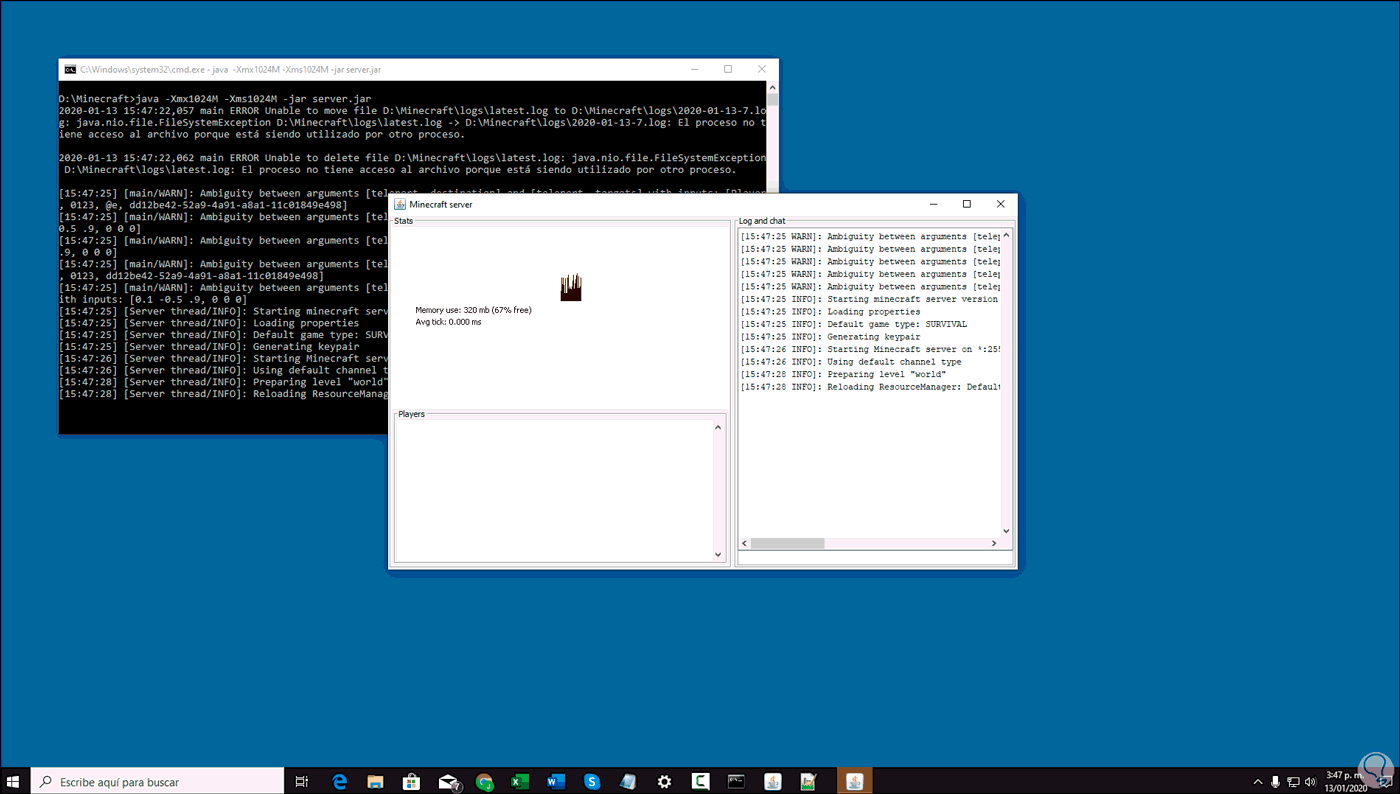Click the Windows Start button
Viewport: 1400px width, 794px height.
[14, 781]
